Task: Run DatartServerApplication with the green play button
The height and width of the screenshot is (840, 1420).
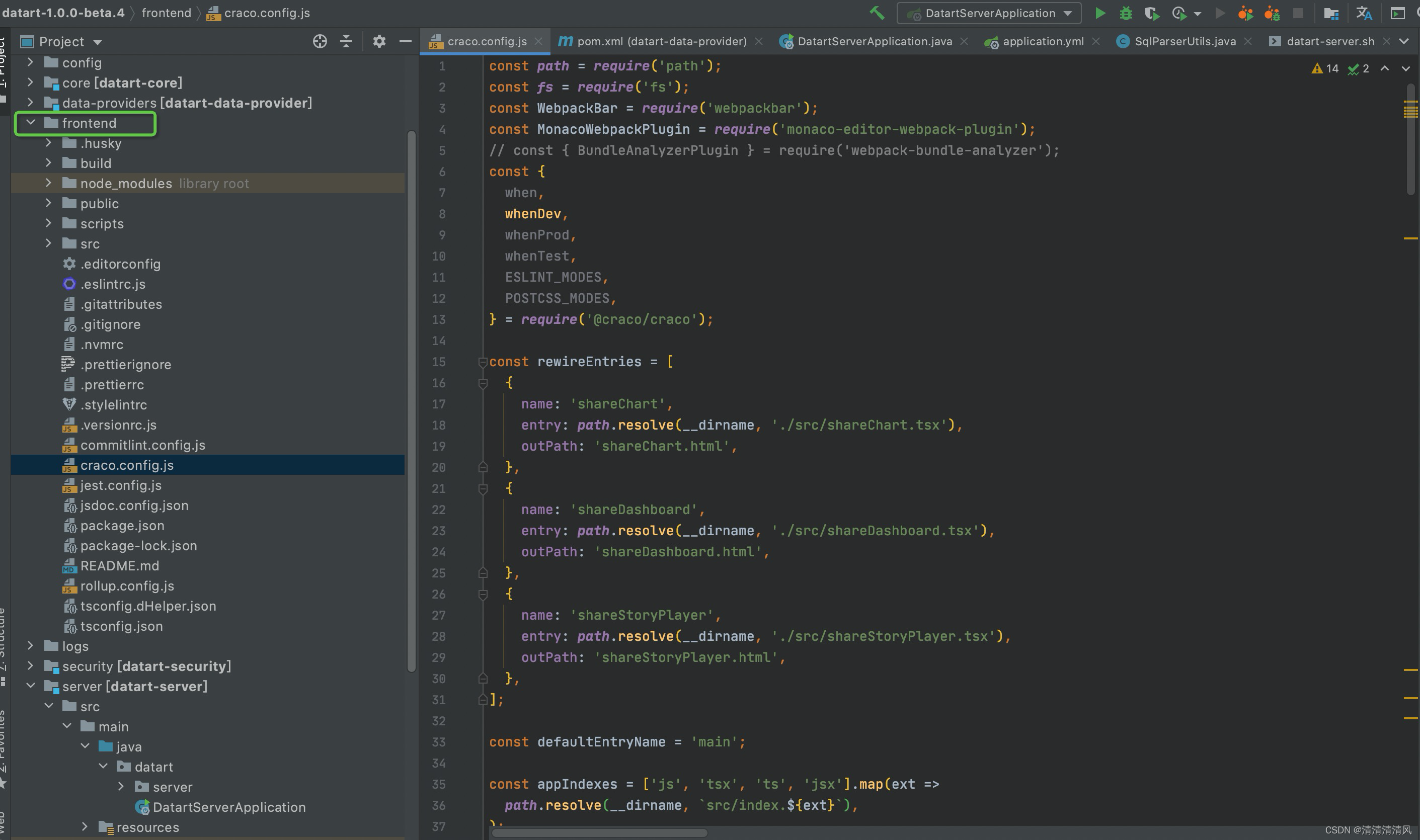Action: click(1099, 13)
